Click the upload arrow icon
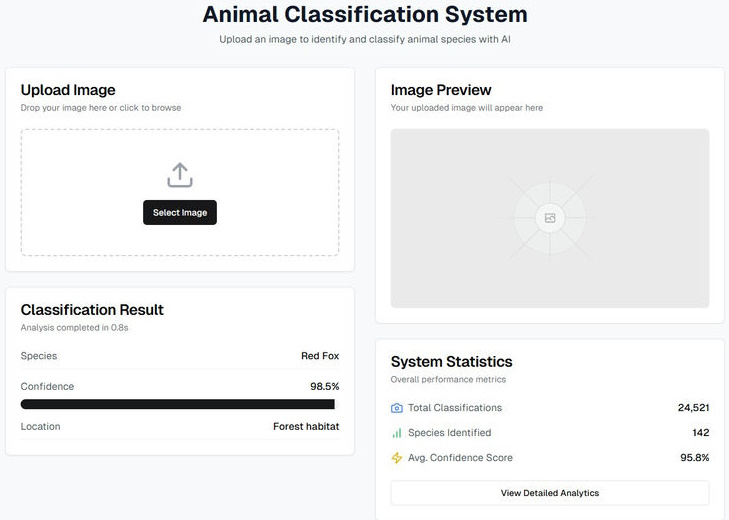This screenshot has height=520, width=729. click(180, 175)
